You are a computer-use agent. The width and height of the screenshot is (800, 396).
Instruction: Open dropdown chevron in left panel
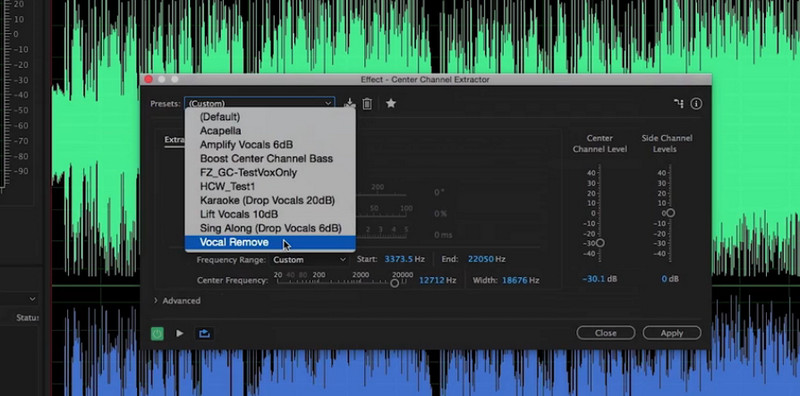[32, 299]
